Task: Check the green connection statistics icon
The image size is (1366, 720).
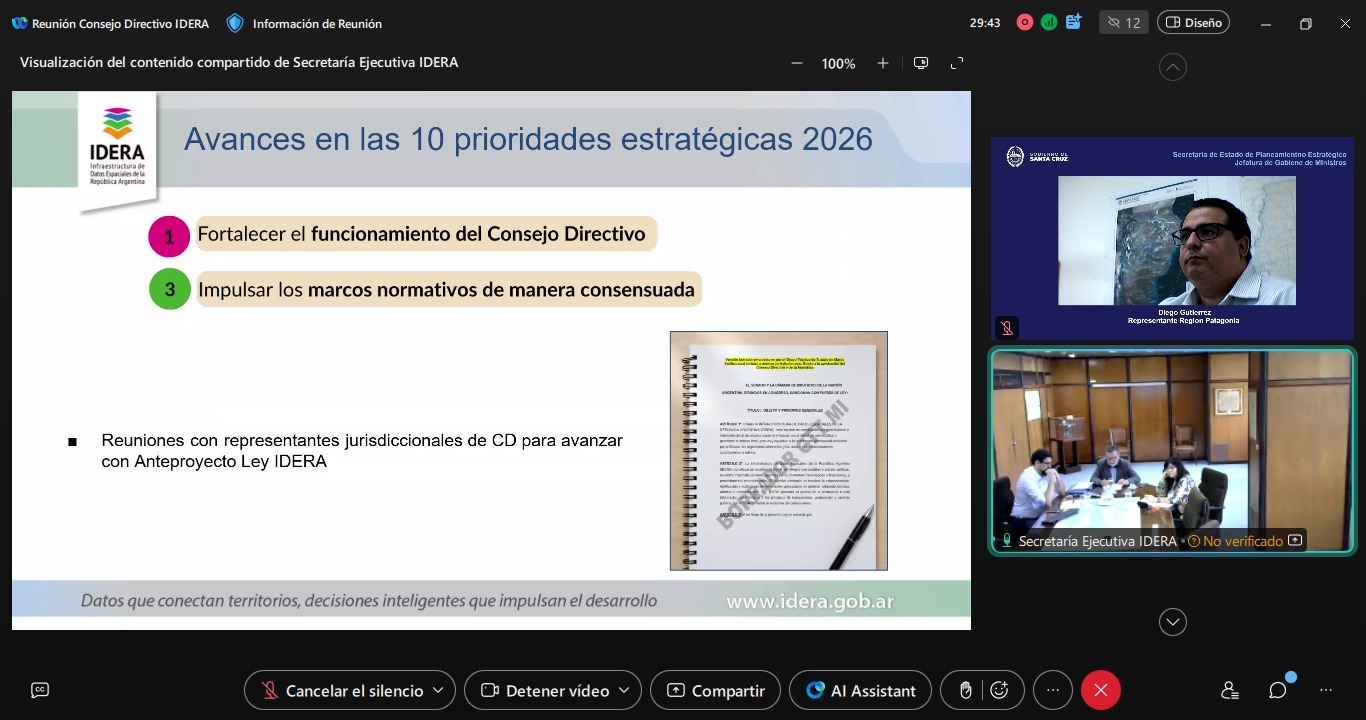Action: 1049,22
